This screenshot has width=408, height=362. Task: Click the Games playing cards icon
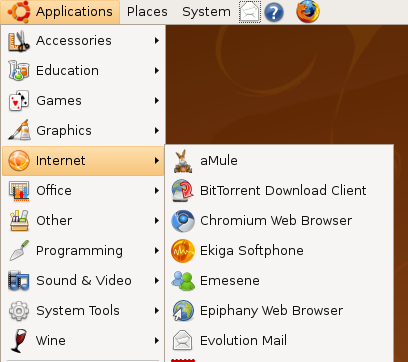(19, 101)
